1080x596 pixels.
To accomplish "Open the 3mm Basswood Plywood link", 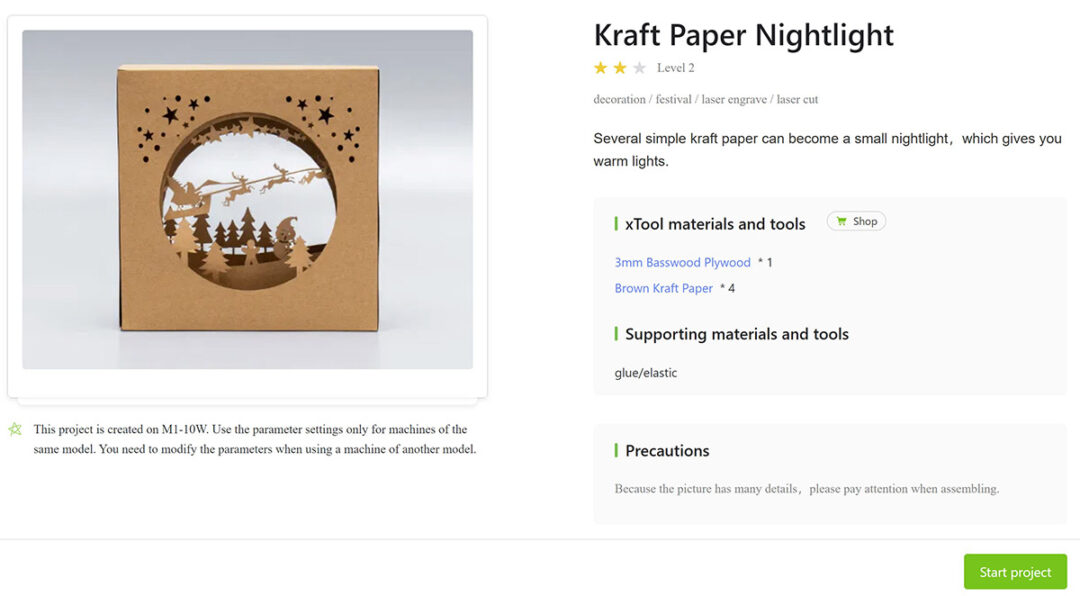I will 682,262.
